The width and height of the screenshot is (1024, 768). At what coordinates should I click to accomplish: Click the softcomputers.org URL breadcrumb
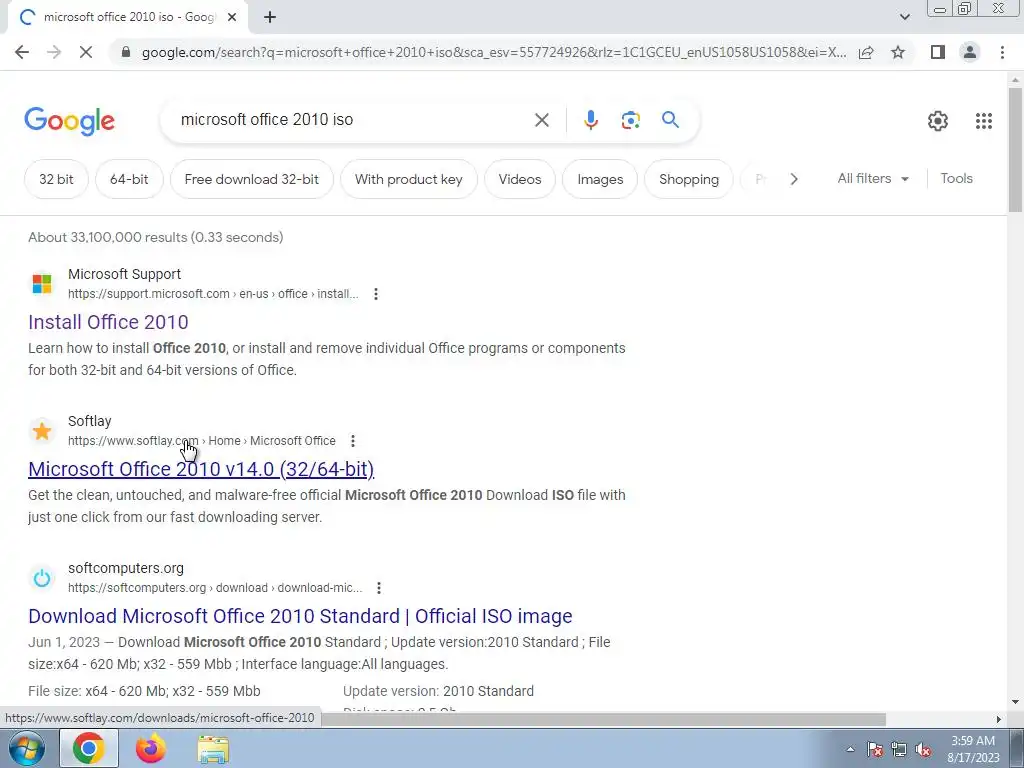pos(215,588)
